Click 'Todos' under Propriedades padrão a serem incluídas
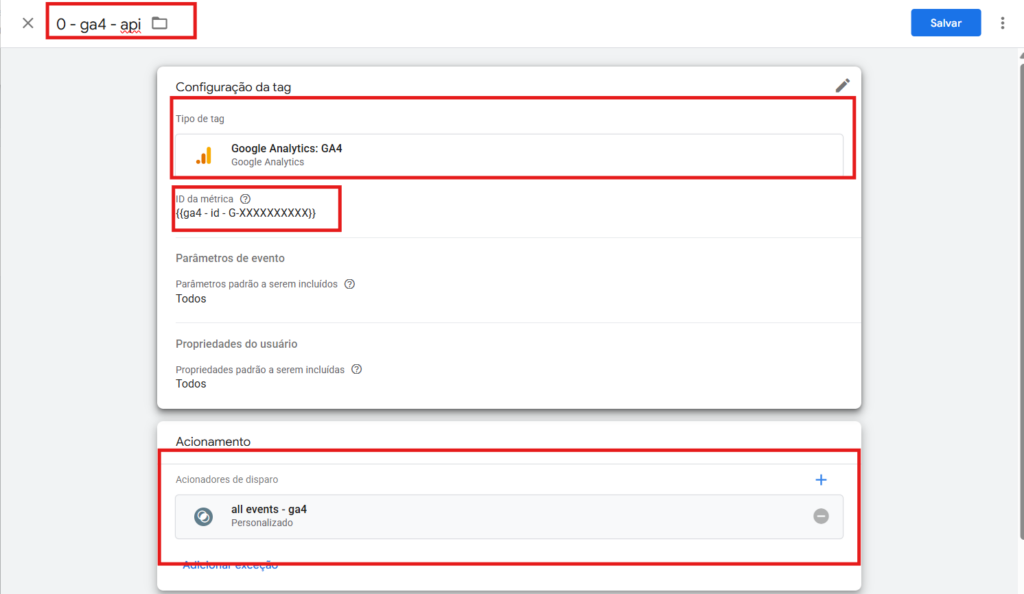Viewport: 1024px width, 594px height. coord(191,384)
